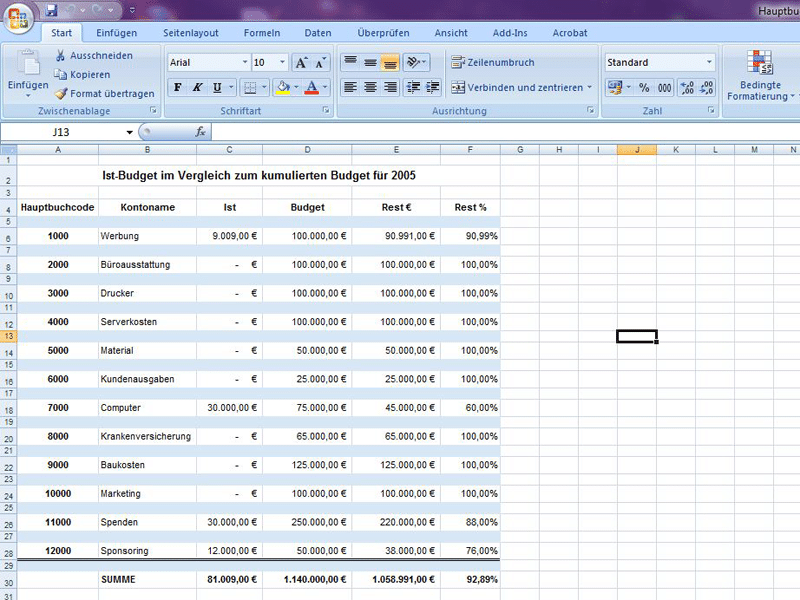Apply percent style format

click(644, 88)
